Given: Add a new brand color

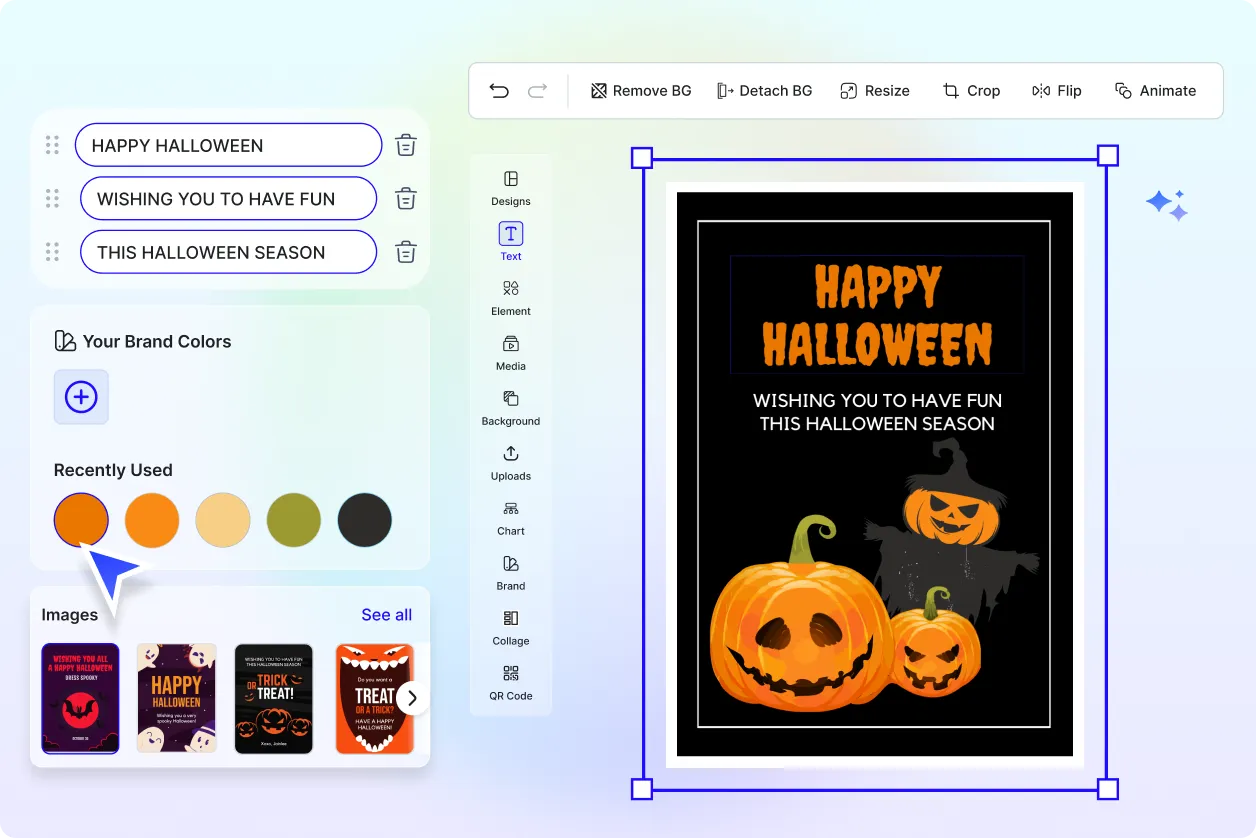Looking at the screenshot, I should (x=81, y=397).
